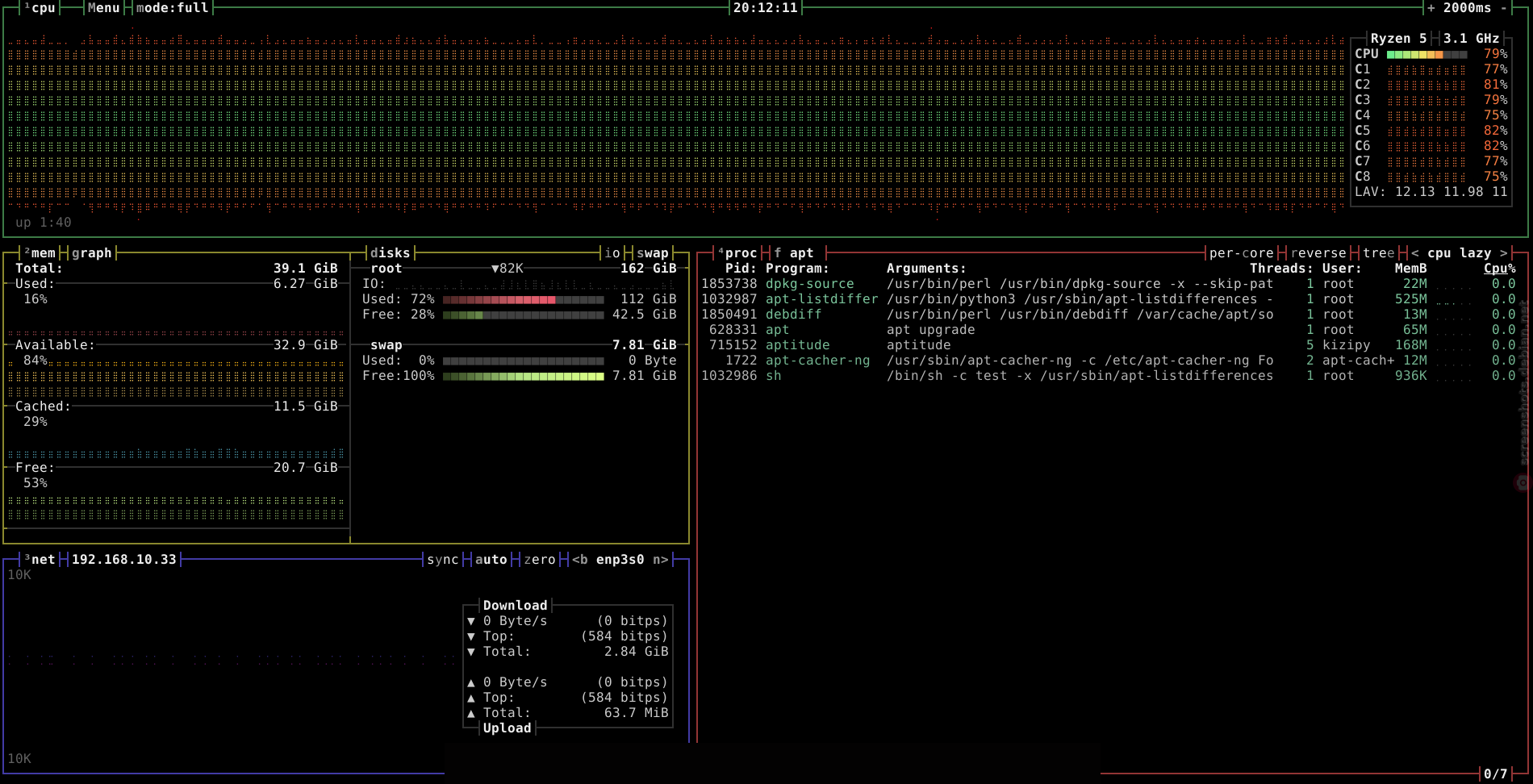Click the Upload section label
The width and height of the screenshot is (1533, 784).
click(507, 728)
